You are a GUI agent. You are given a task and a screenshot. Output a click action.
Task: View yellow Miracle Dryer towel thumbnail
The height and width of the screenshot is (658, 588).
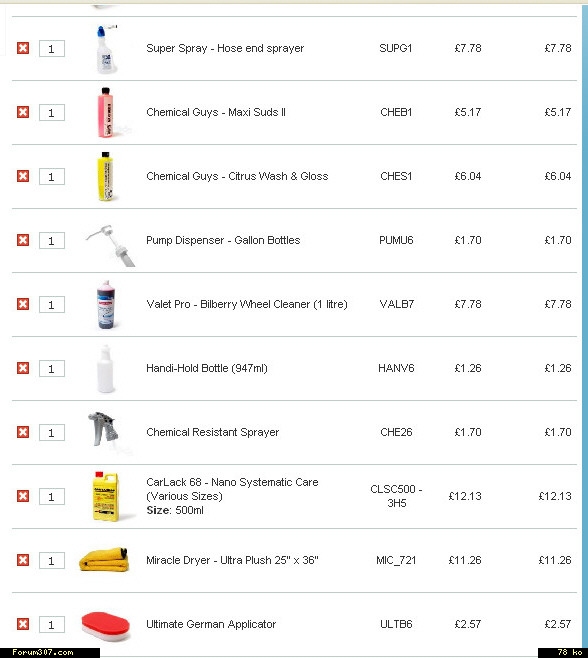(104, 559)
